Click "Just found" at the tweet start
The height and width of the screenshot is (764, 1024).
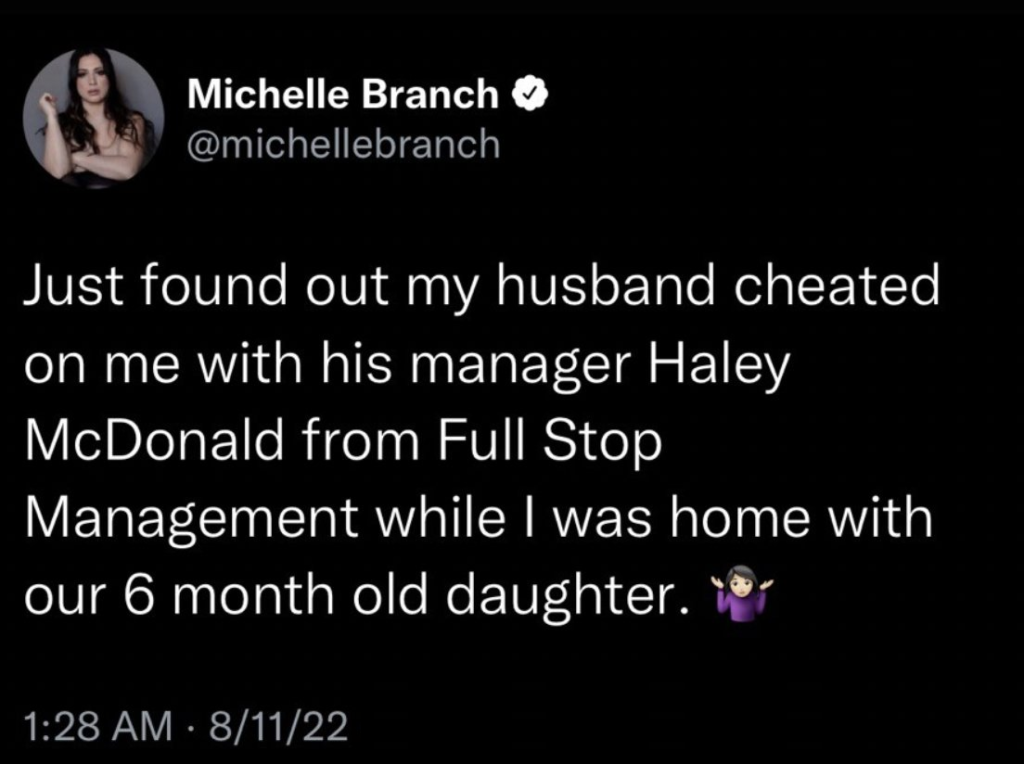(155, 287)
